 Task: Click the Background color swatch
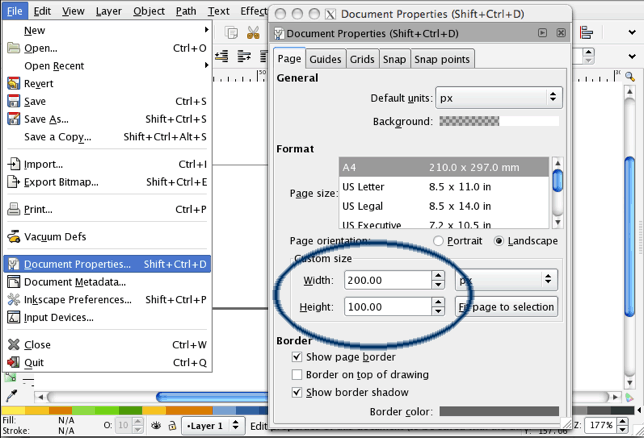(x=499, y=121)
